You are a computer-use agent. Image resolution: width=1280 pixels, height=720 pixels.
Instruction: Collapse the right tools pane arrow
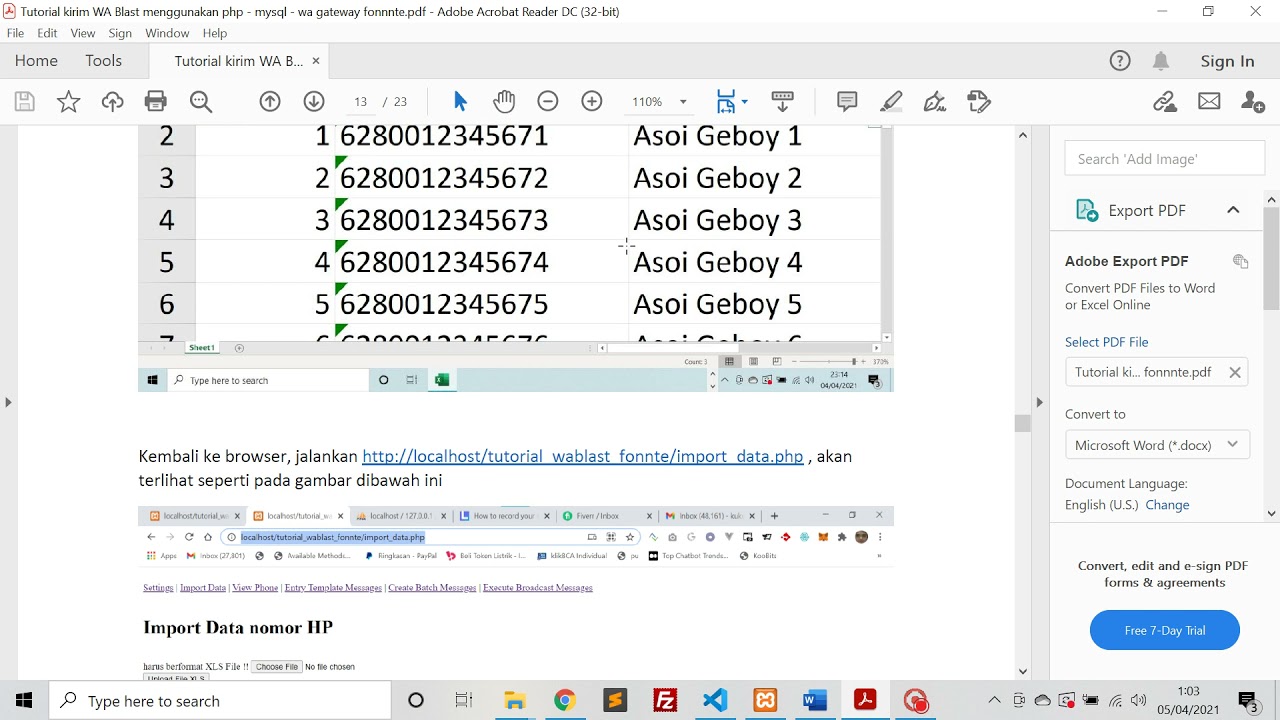tap(1039, 402)
